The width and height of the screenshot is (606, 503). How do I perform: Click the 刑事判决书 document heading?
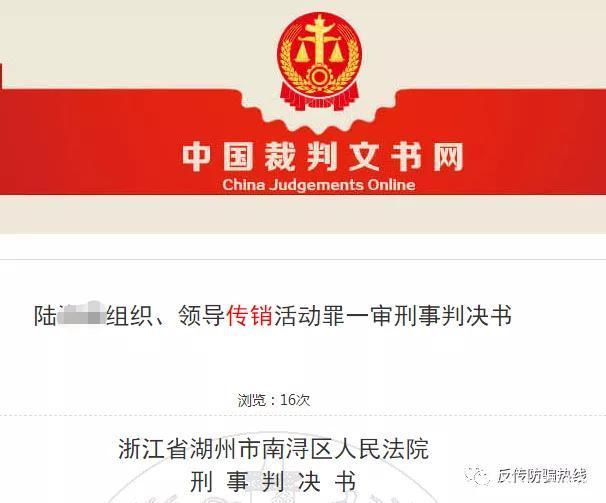[273, 482]
